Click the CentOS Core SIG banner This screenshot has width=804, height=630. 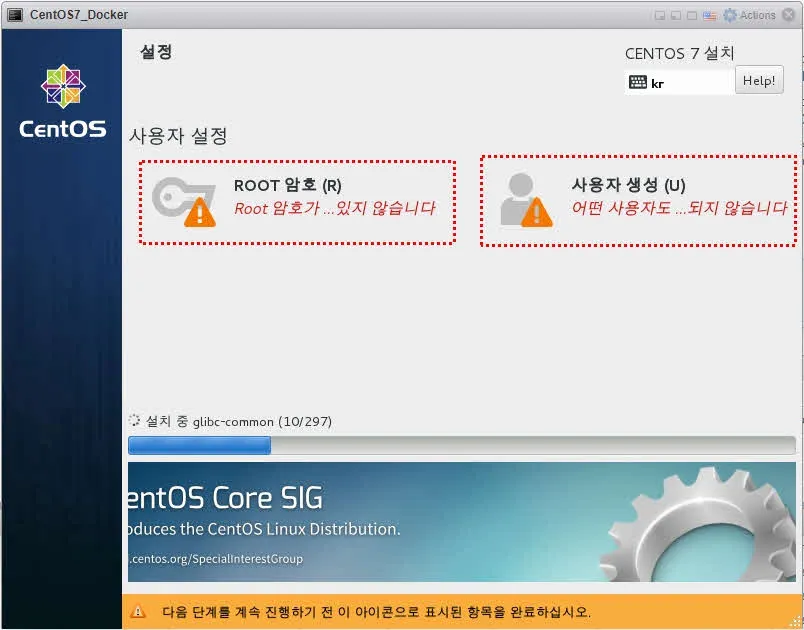tap(461, 521)
